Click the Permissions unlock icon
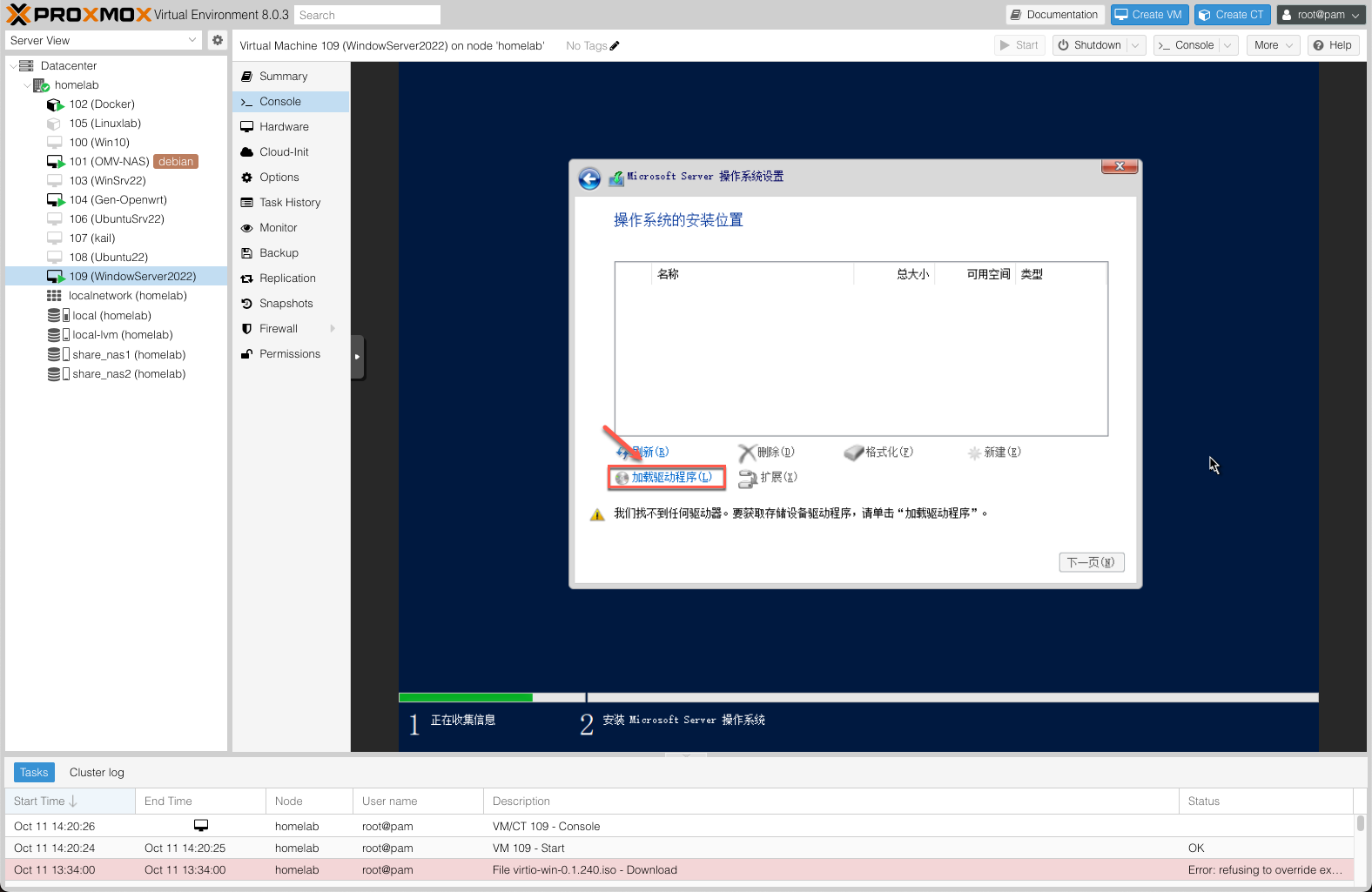Image resolution: width=1372 pixels, height=892 pixels. (246, 354)
